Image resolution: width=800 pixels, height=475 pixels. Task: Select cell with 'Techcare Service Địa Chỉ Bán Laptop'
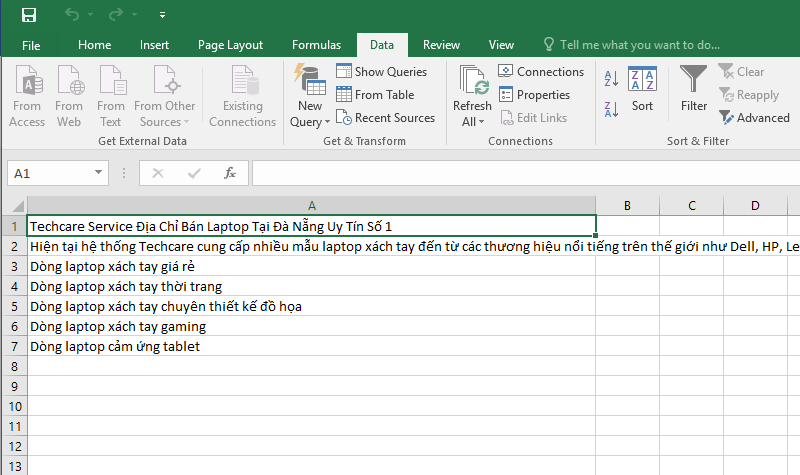312,226
